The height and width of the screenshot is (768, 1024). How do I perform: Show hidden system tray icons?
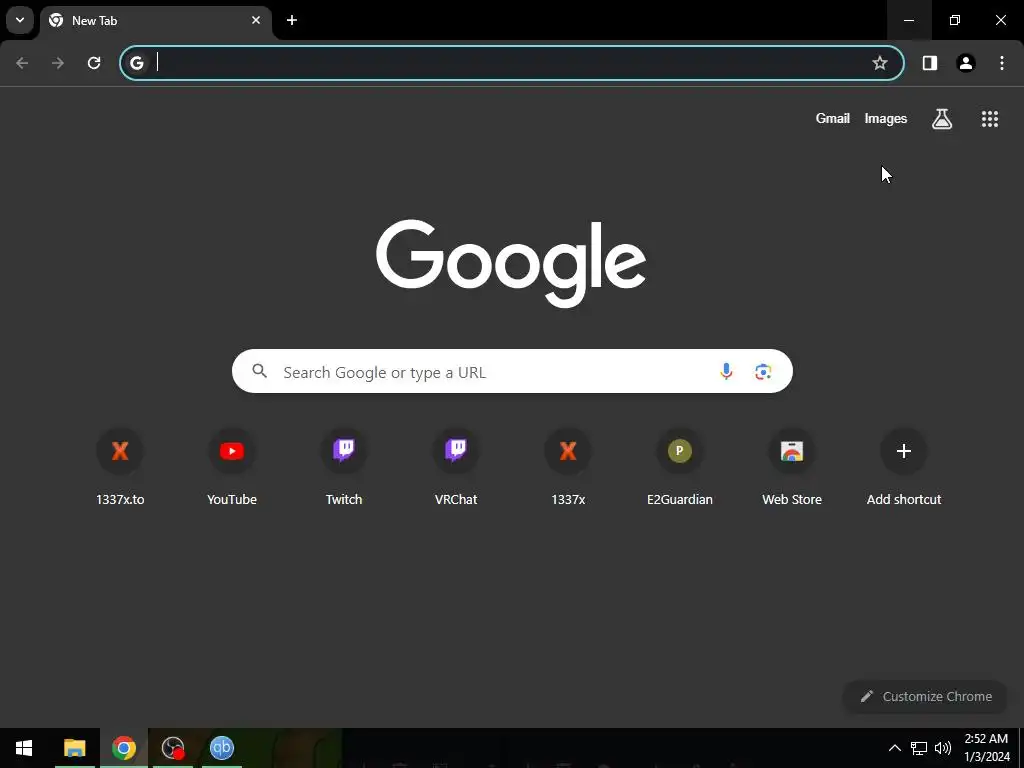895,748
